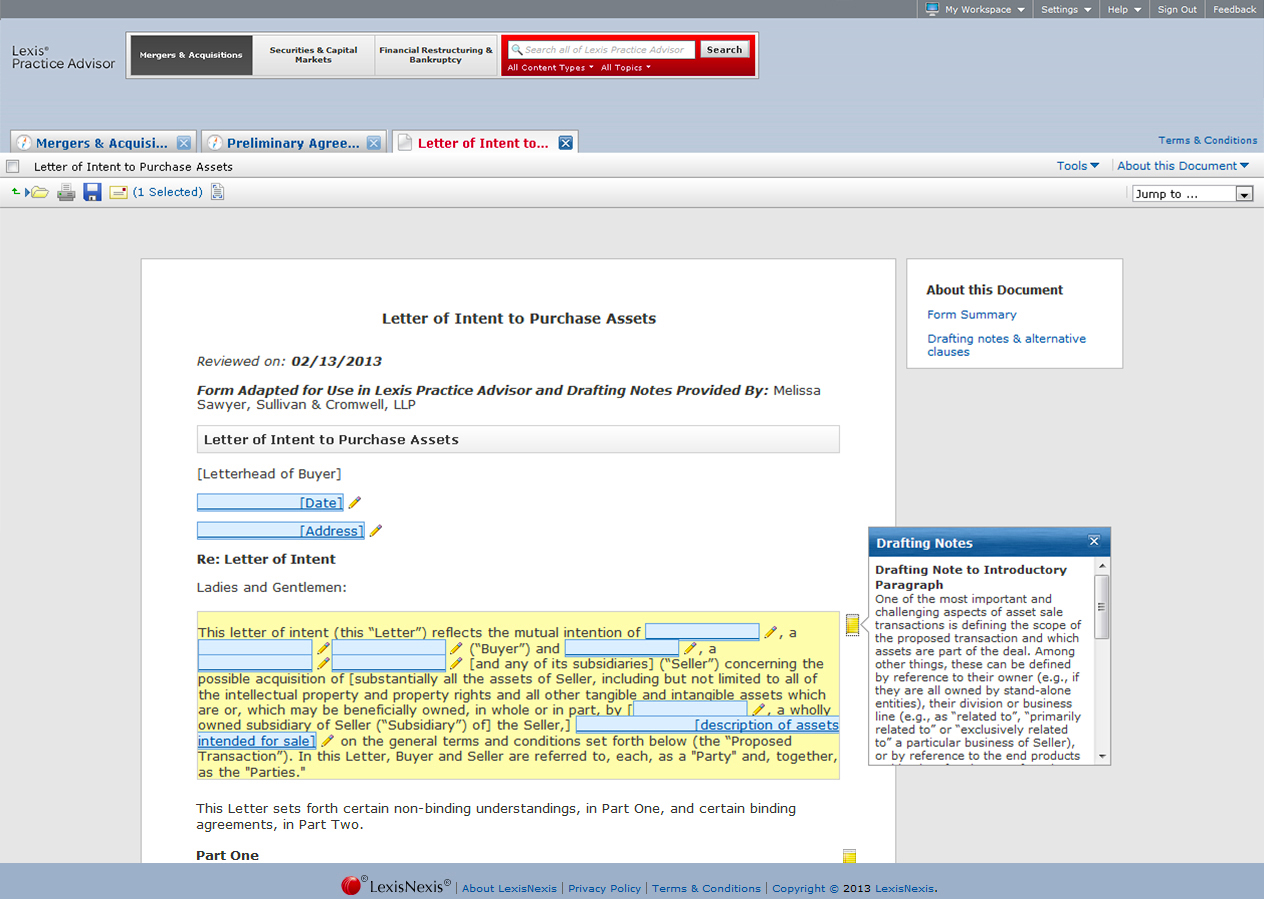Click the blank field after '("Buyer") and'
The width and height of the screenshot is (1264, 899).
coord(621,648)
